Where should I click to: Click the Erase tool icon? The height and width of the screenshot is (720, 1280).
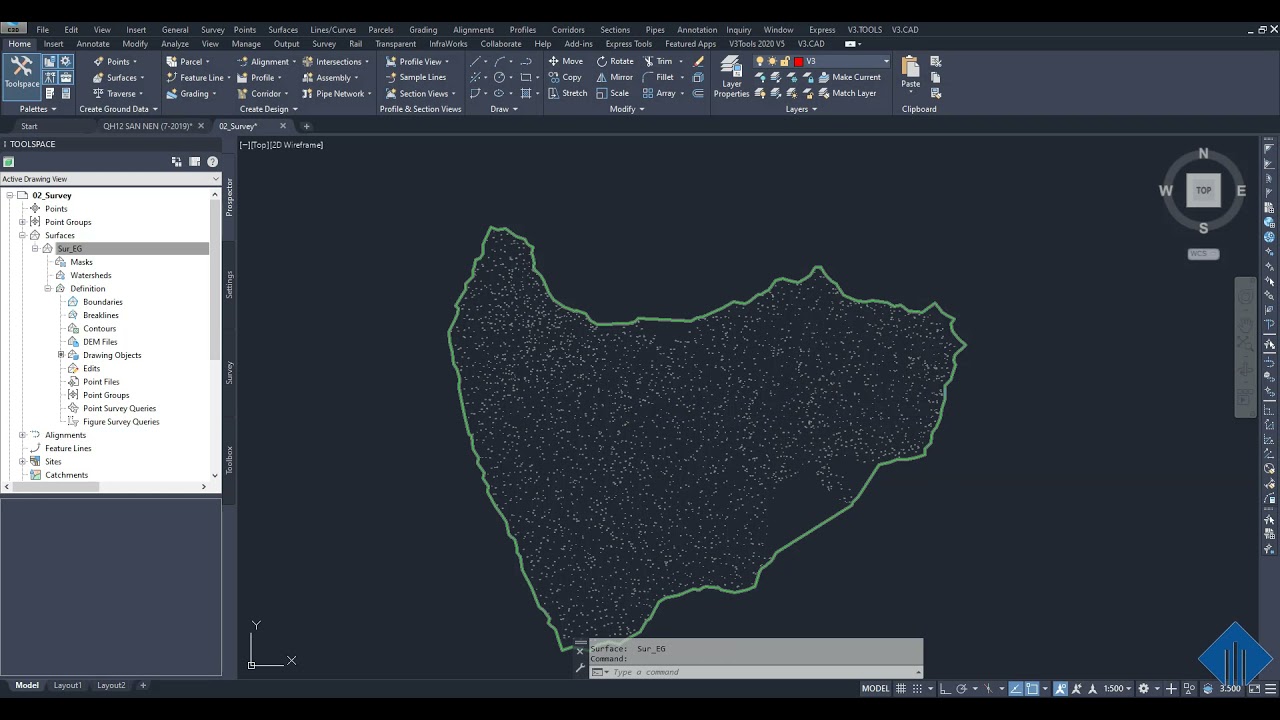pos(699,61)
